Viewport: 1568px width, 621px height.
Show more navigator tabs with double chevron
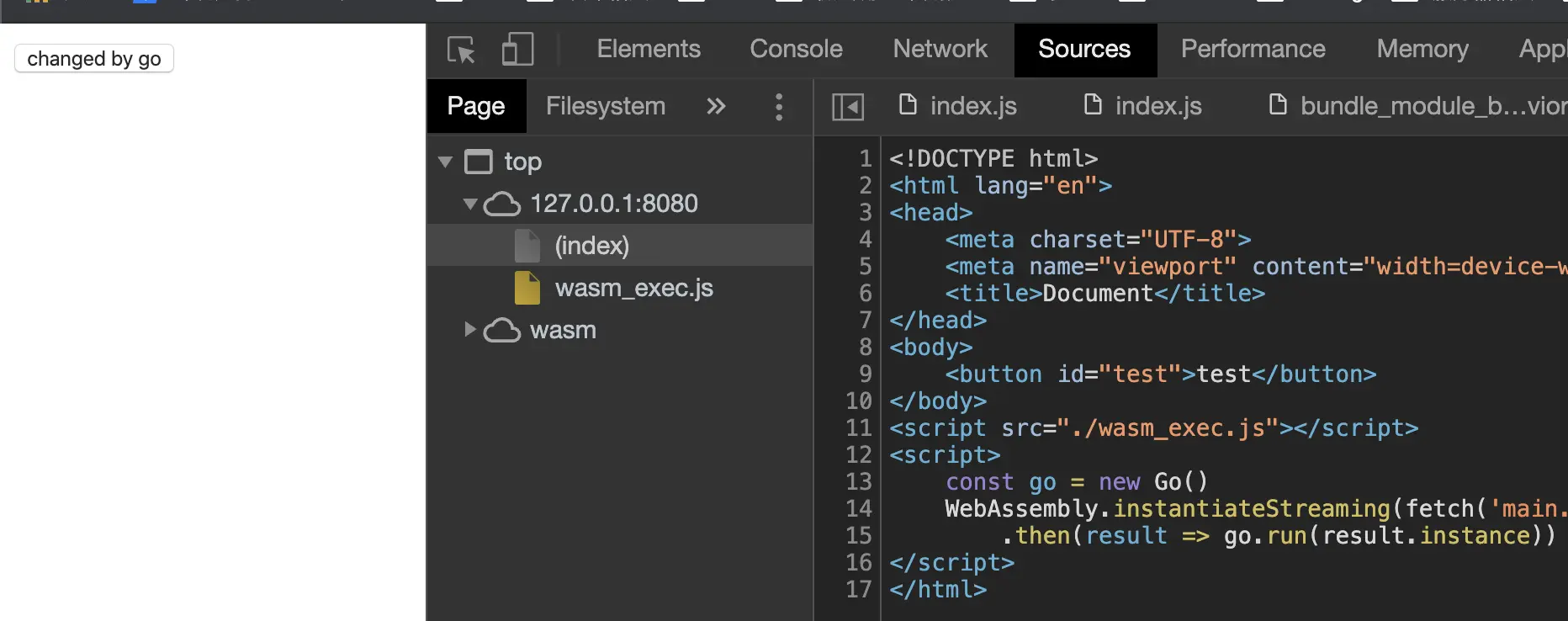pyautogui.click(x=716, y=107)
